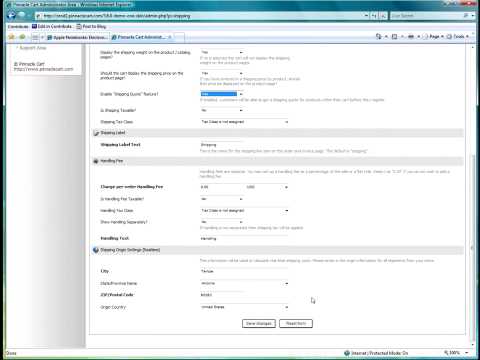Switch to the Apple Notebooks browser tab
The width and height of the screenshot is (480, 360).
pos(77,37)
